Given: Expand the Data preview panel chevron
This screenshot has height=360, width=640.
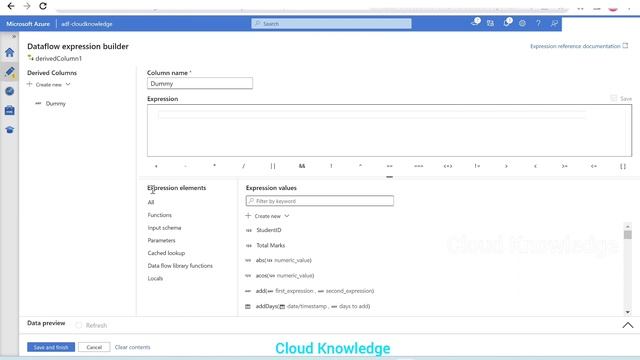Looking at the screenshot, I should point(628,325).
